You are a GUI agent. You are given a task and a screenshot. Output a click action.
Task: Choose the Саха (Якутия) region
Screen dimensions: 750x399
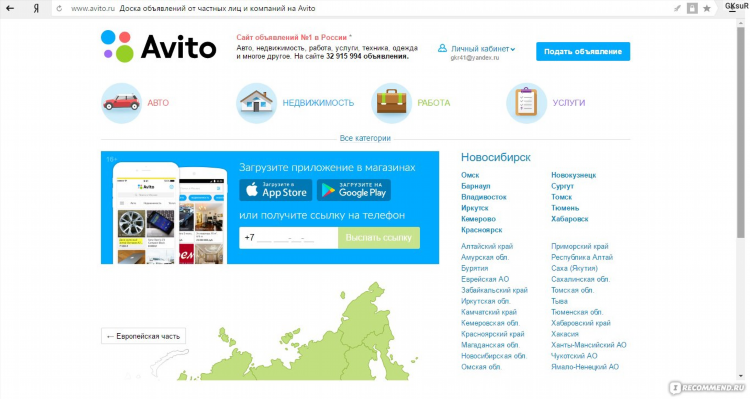574,268
